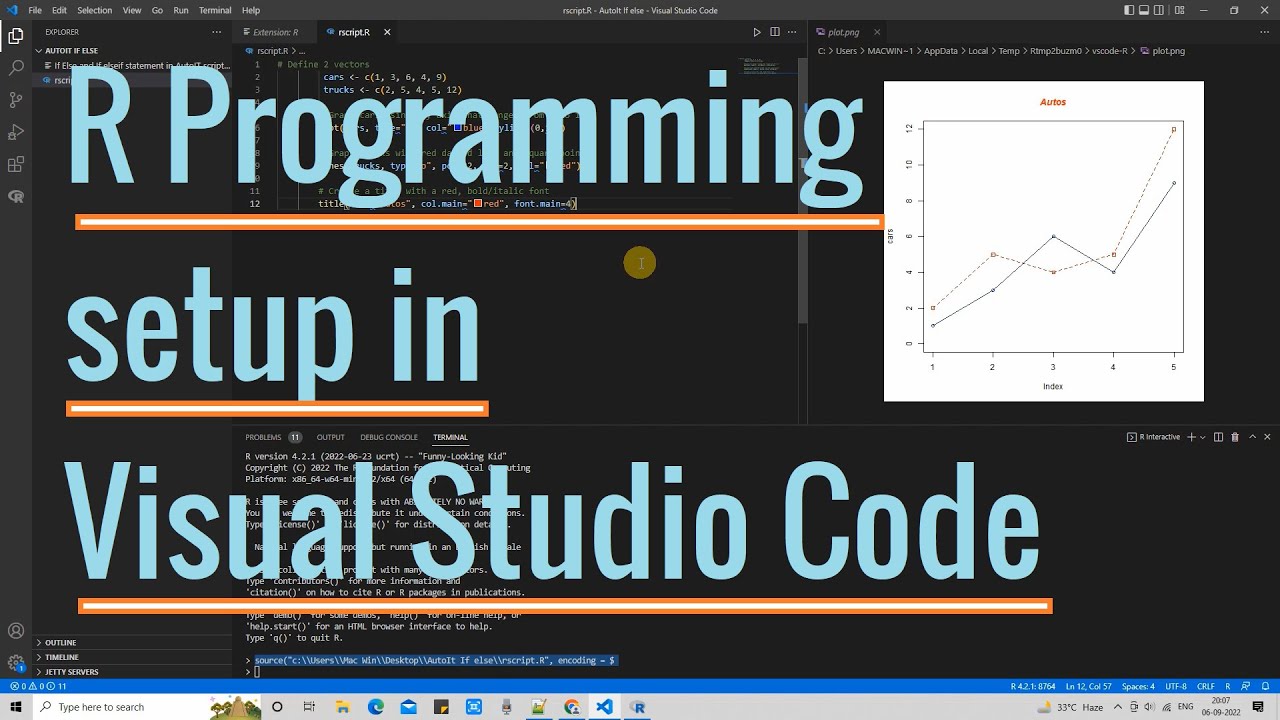Kill the R Interactive terminal with trash icon

[1235, 437]
